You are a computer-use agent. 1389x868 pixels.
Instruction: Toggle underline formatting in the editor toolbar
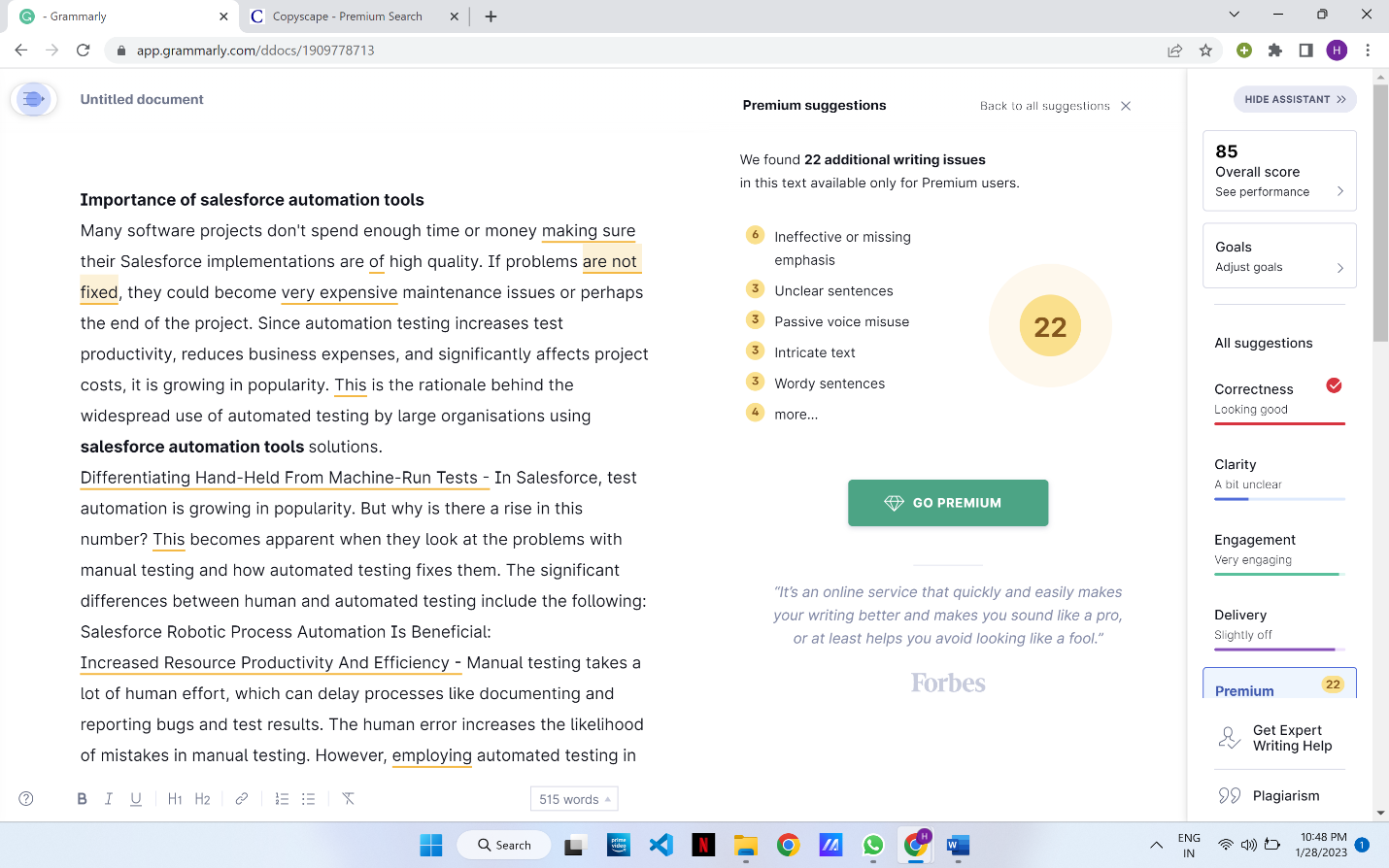(136, 799)
